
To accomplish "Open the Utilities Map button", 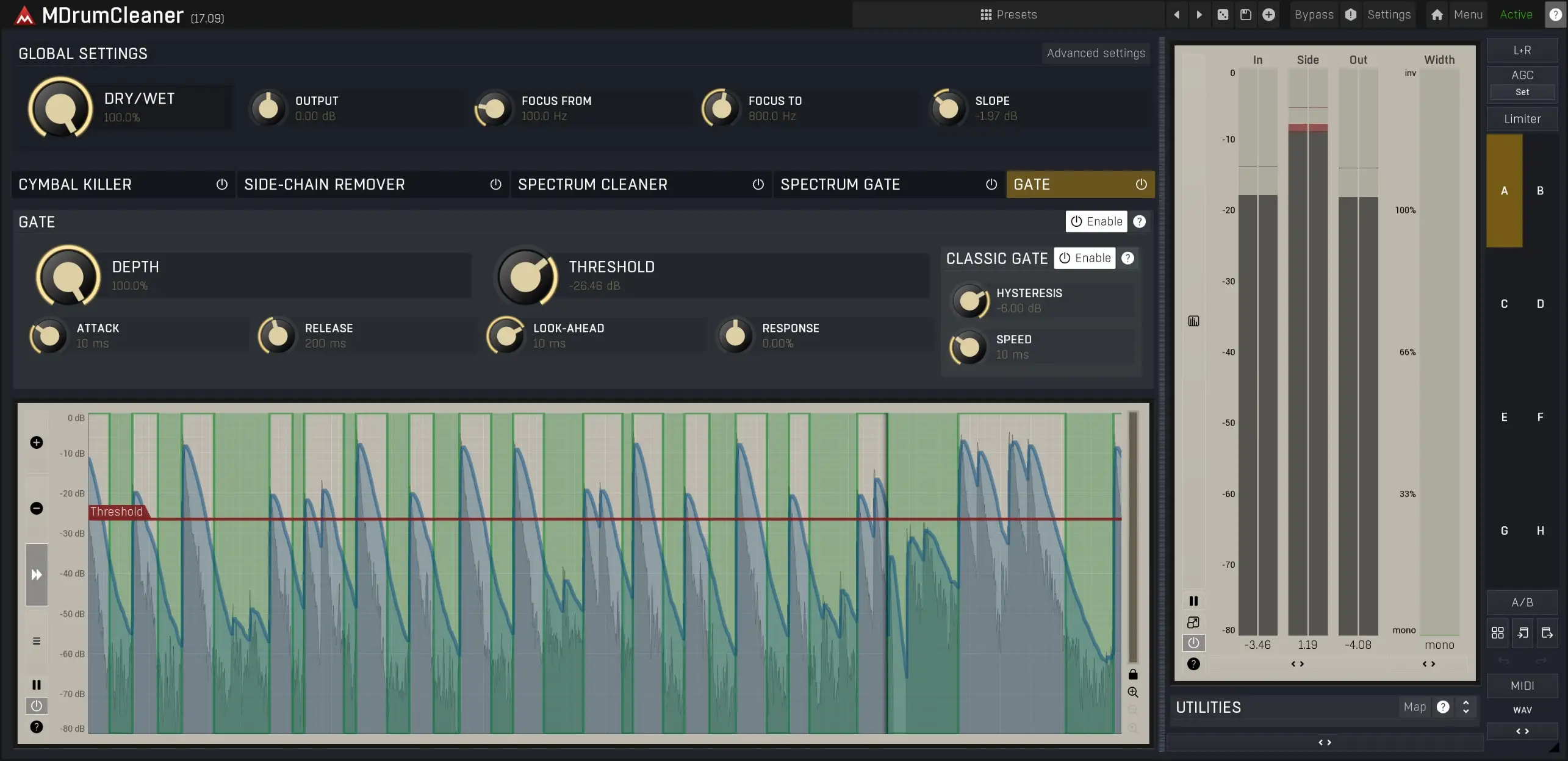I will (1414, 707).
